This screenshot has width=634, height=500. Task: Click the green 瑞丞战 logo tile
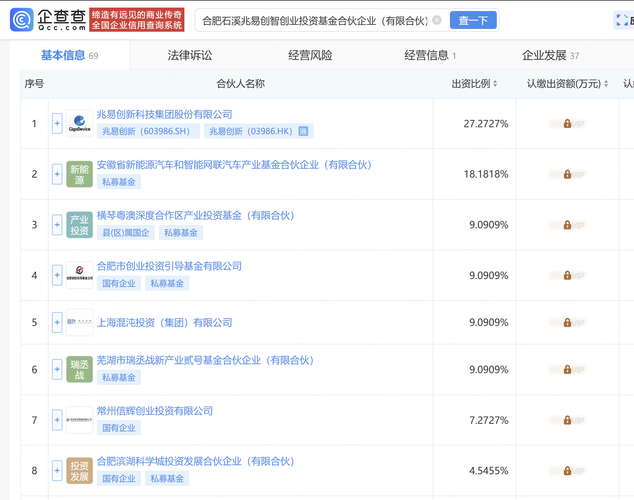tap(79, 369)
